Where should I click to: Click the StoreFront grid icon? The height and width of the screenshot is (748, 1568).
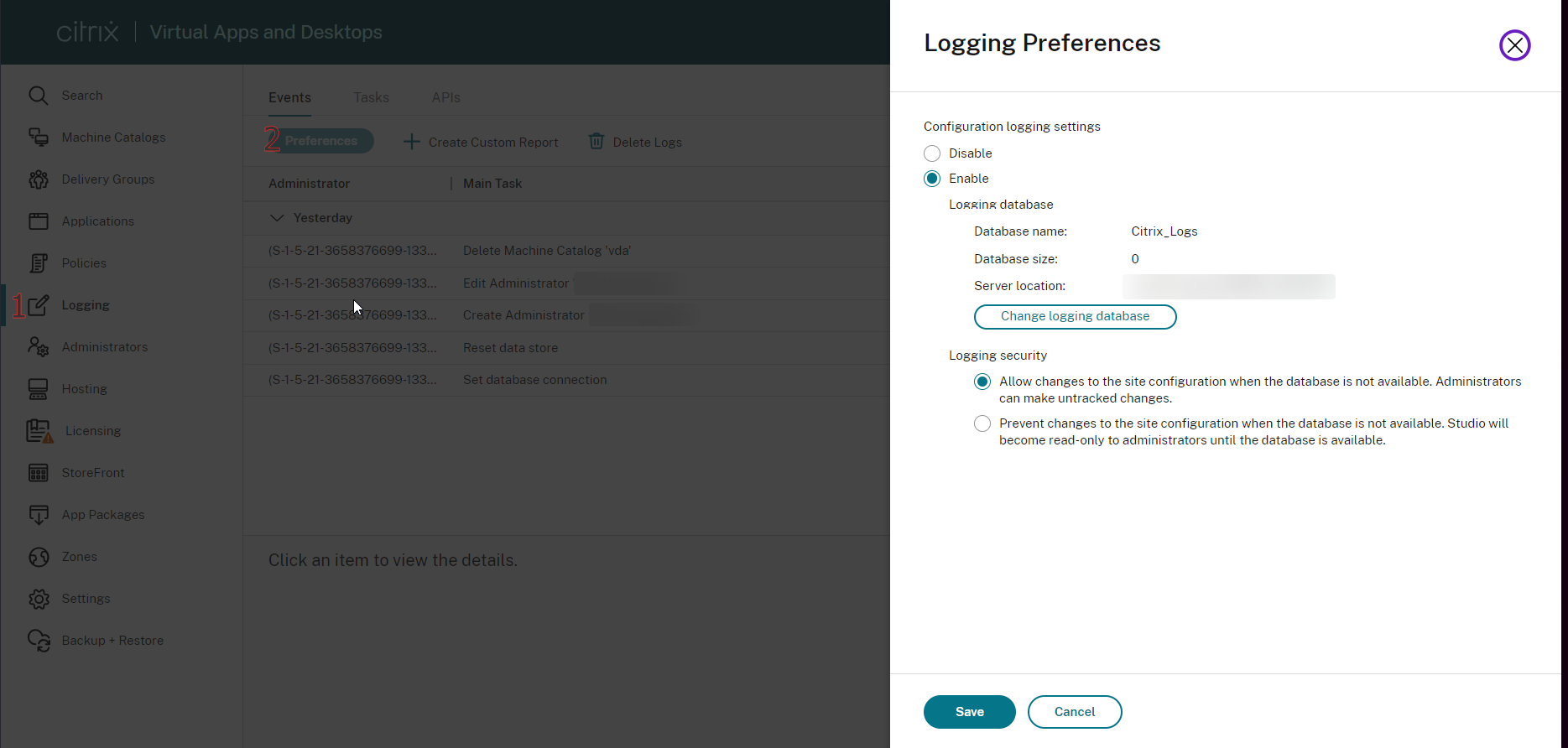(39, 473)
